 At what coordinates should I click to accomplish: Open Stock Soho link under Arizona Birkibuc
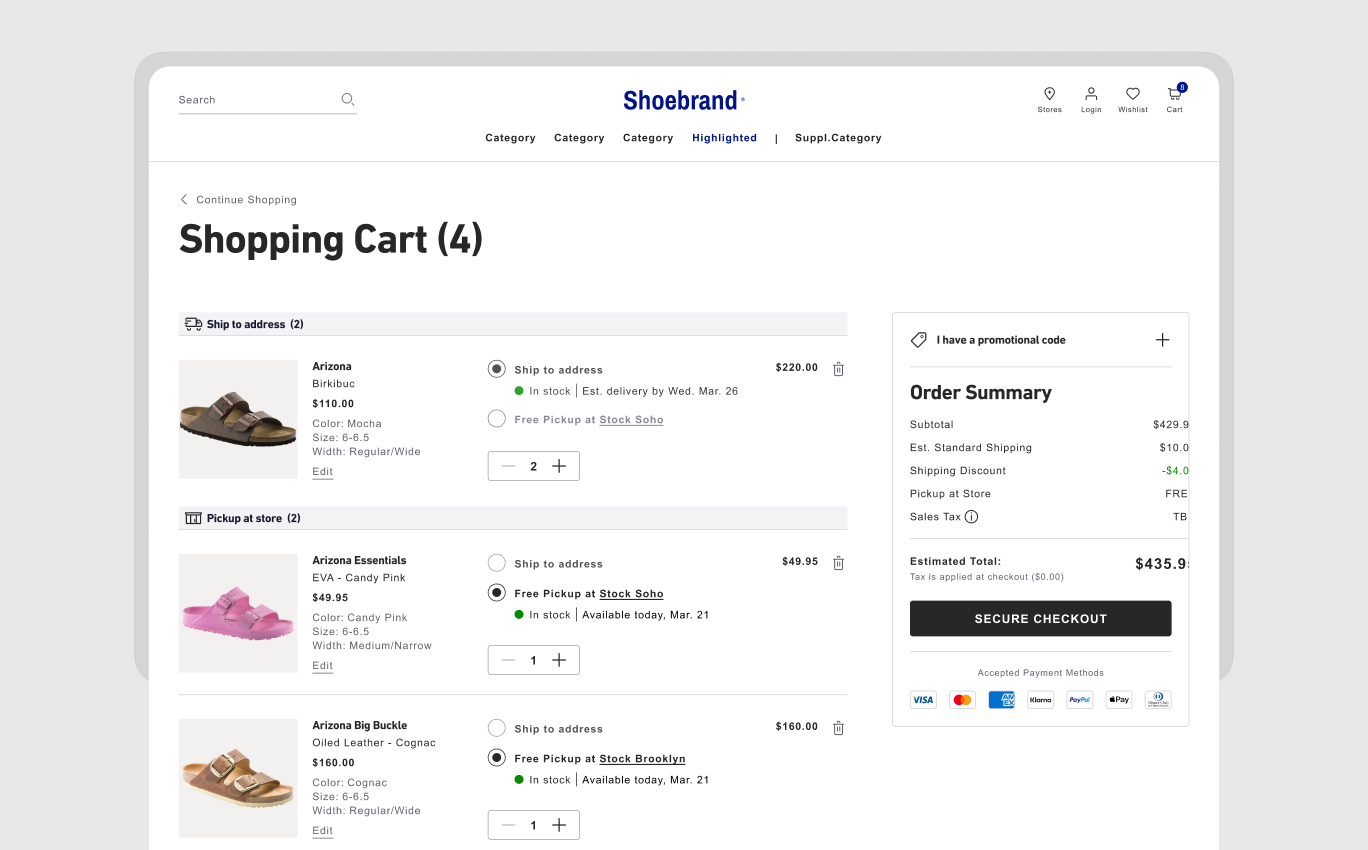[x=632, y=420]
